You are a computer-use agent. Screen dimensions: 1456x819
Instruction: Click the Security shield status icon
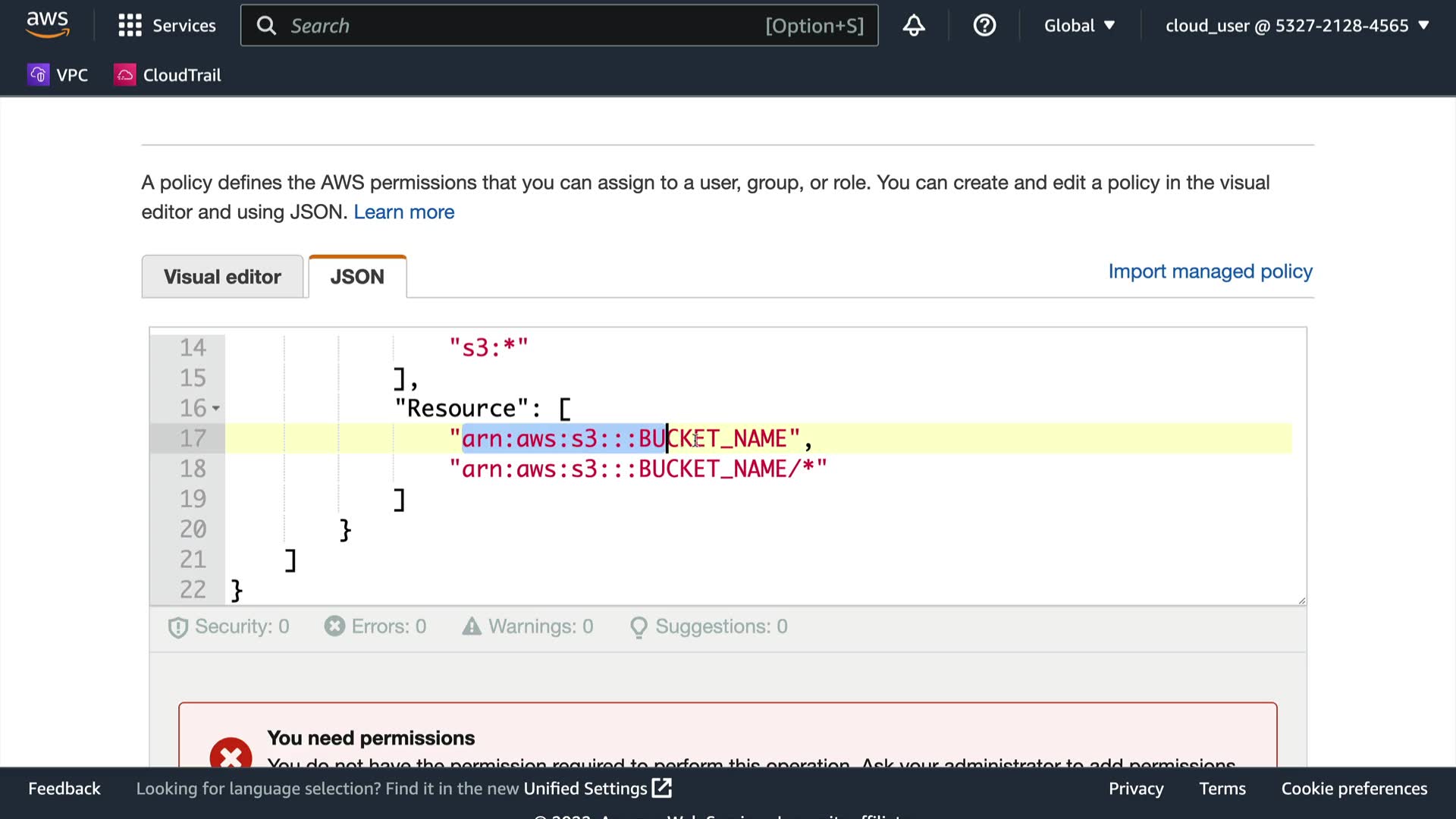point(177,627)
